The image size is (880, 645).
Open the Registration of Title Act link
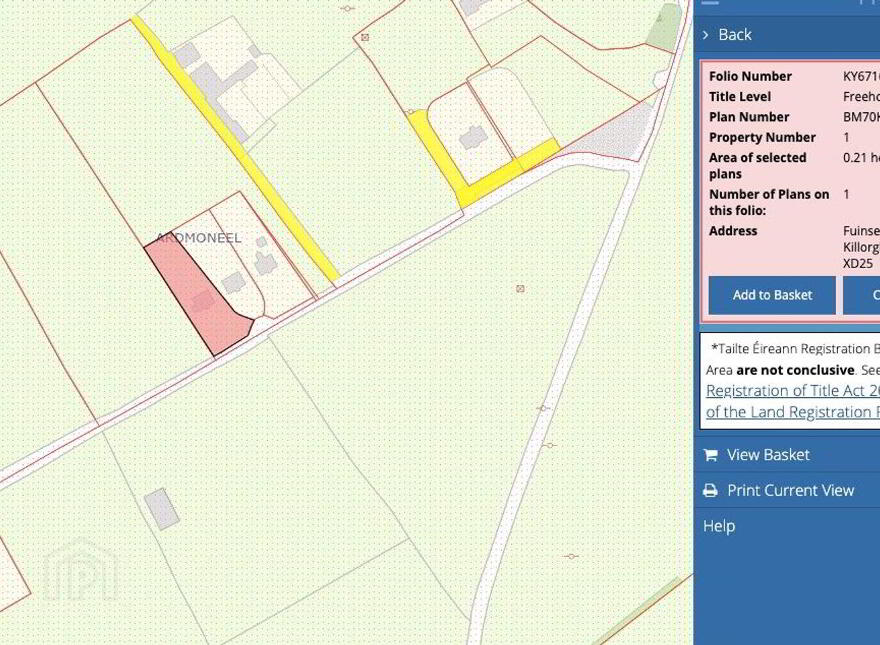tap(793, 390)
